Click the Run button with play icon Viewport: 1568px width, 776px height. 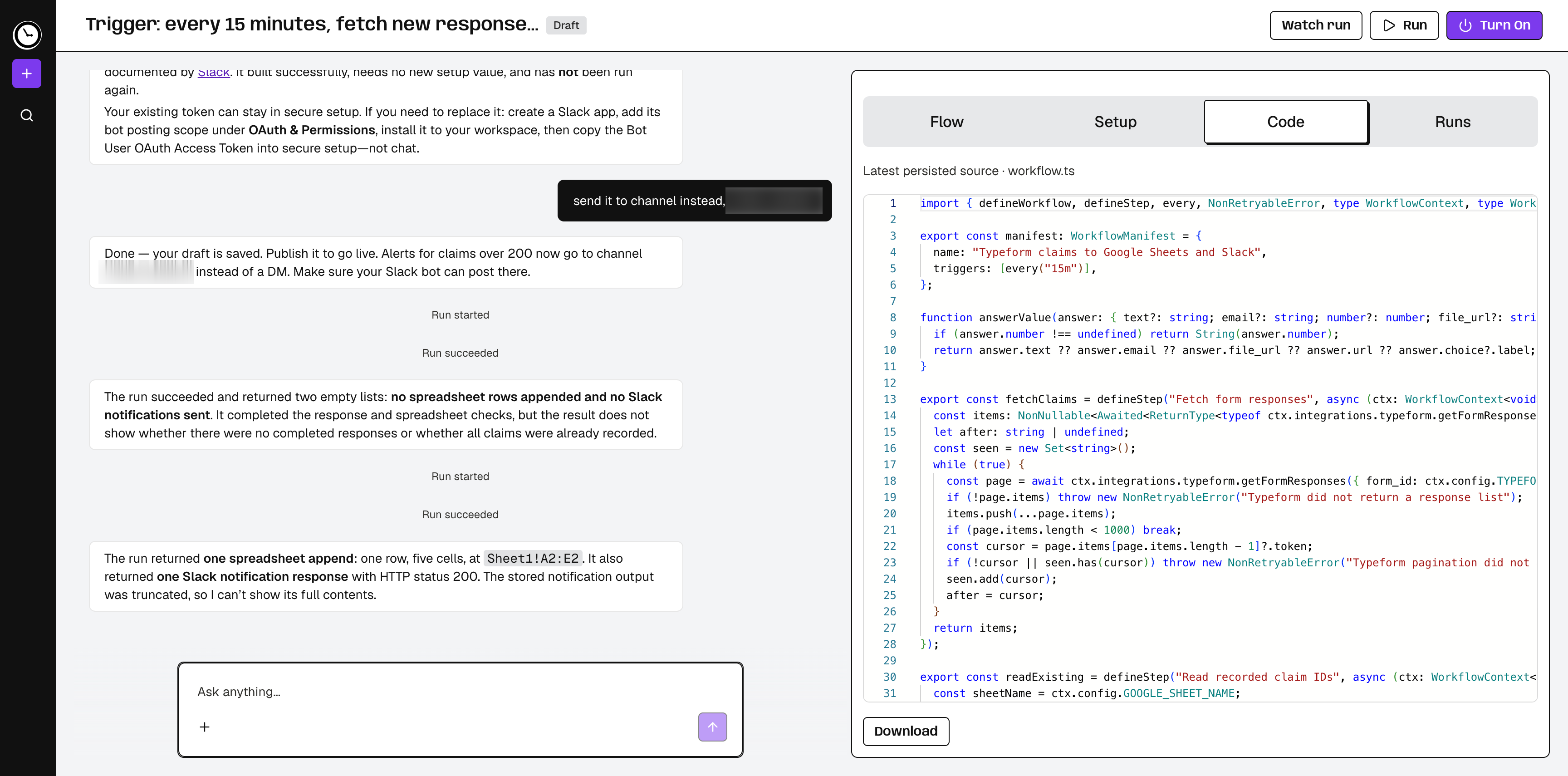point(1404,25)
